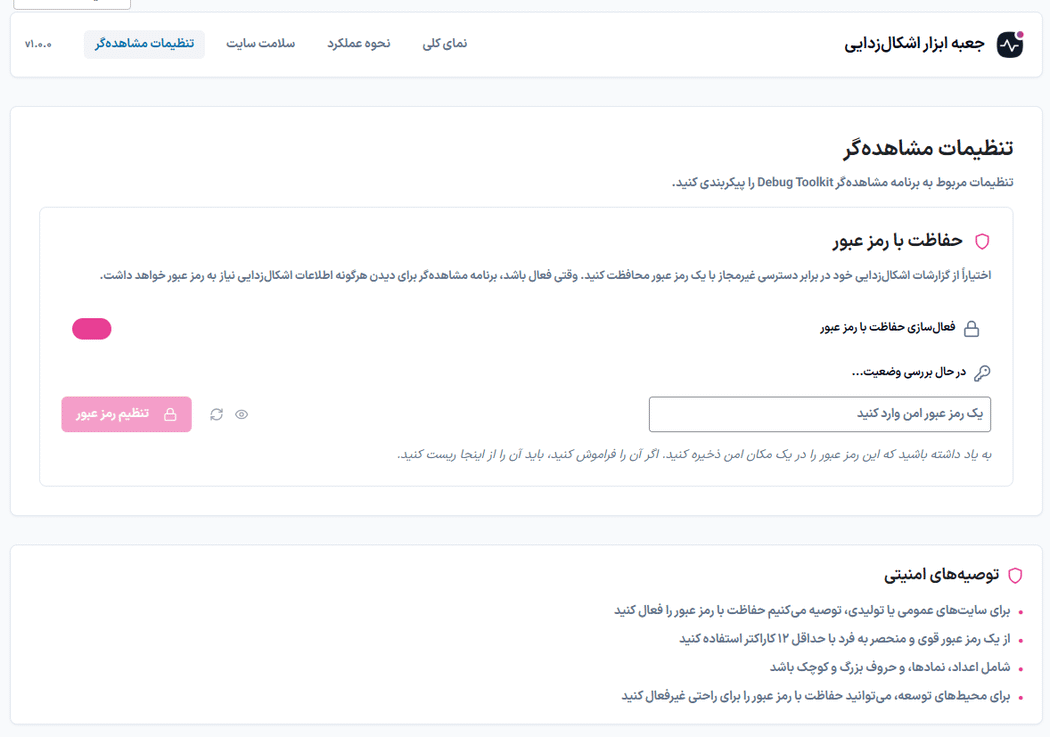Click the توصیه‌های امنیتی section heading
The width and height of the screenshot is (1050, 737).
tap(941, 575)
